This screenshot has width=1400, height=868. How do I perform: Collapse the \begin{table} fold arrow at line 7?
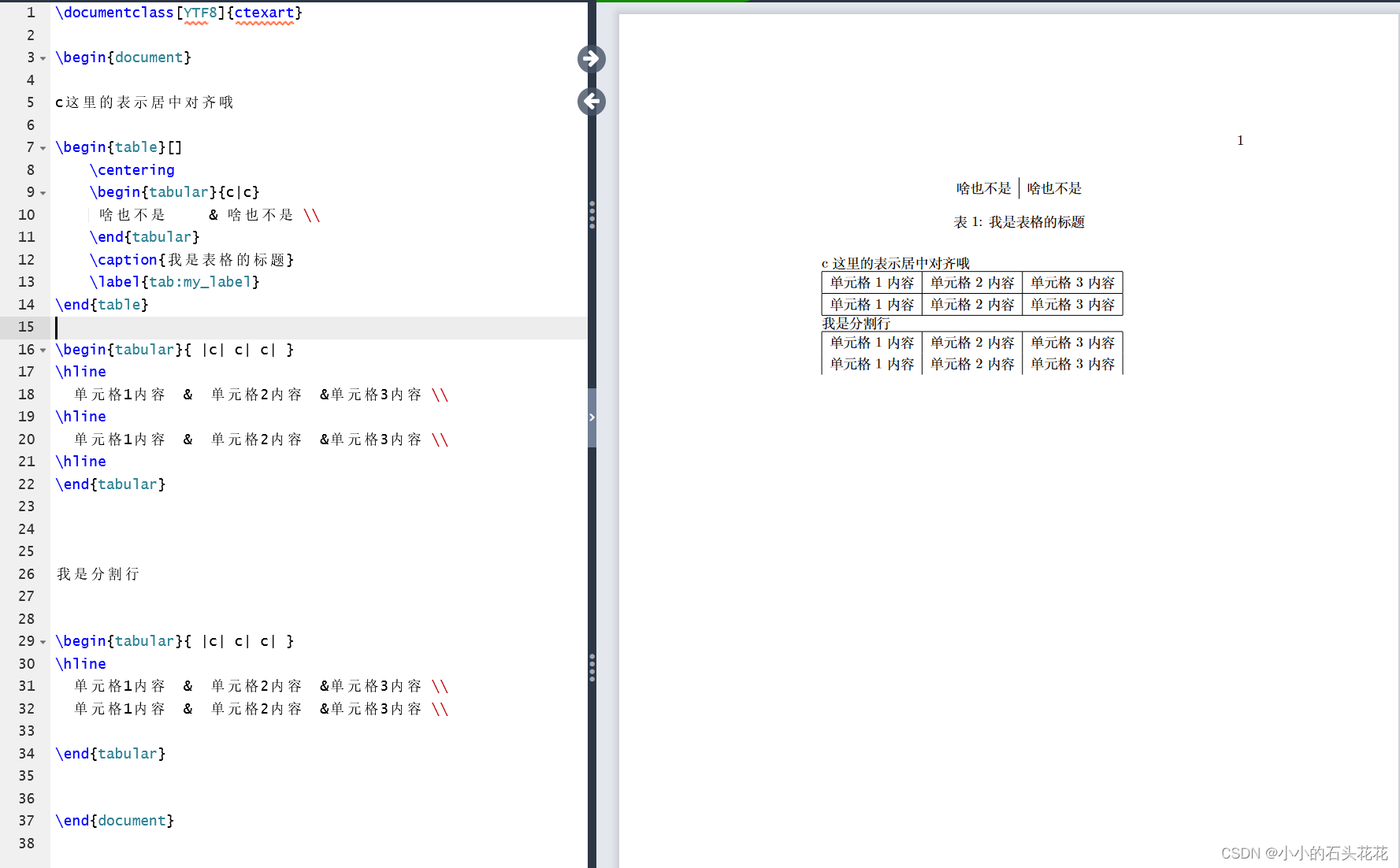pyautogui.click(x=43, y=148)
